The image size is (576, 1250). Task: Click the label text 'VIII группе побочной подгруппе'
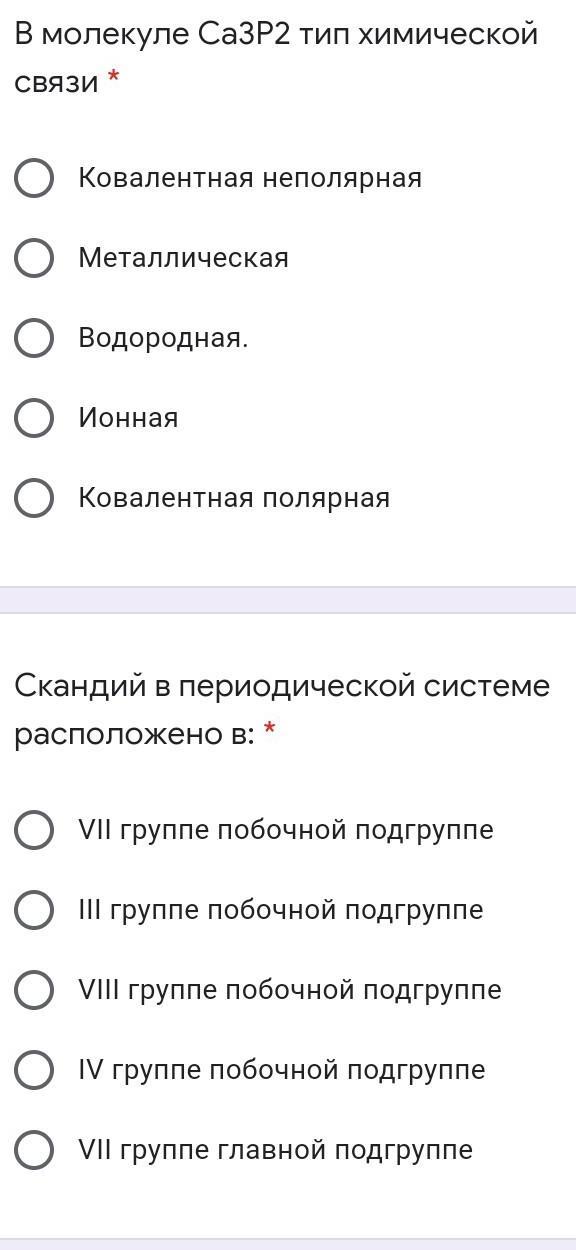290,990
